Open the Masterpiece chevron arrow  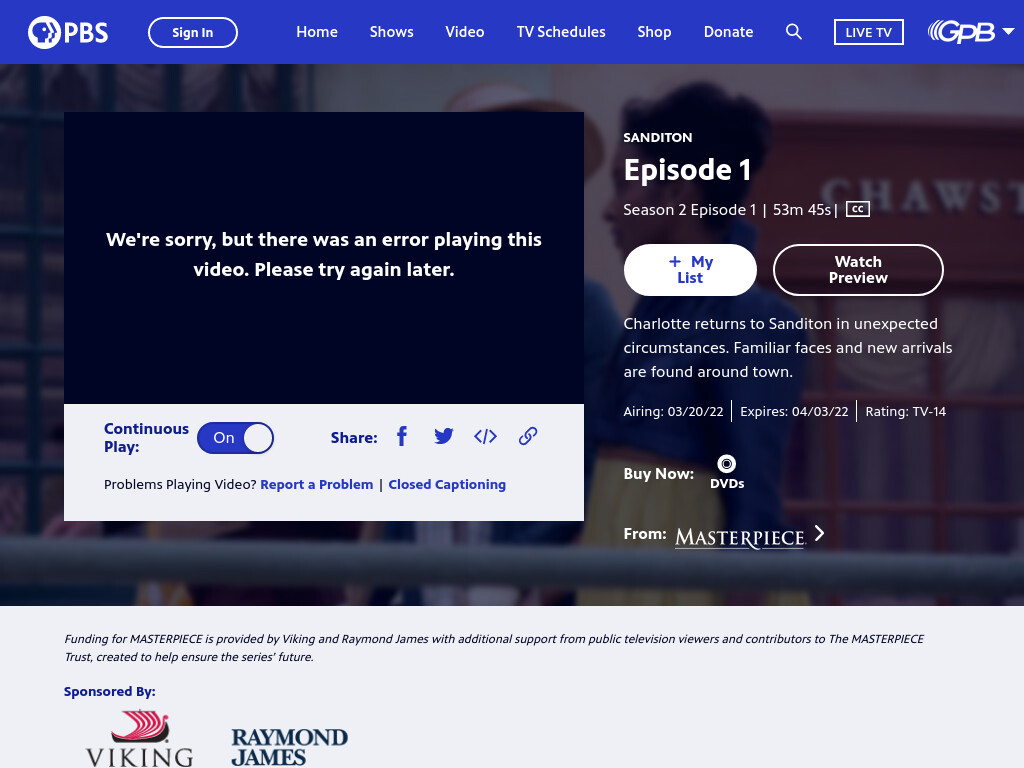click(820, 534)
